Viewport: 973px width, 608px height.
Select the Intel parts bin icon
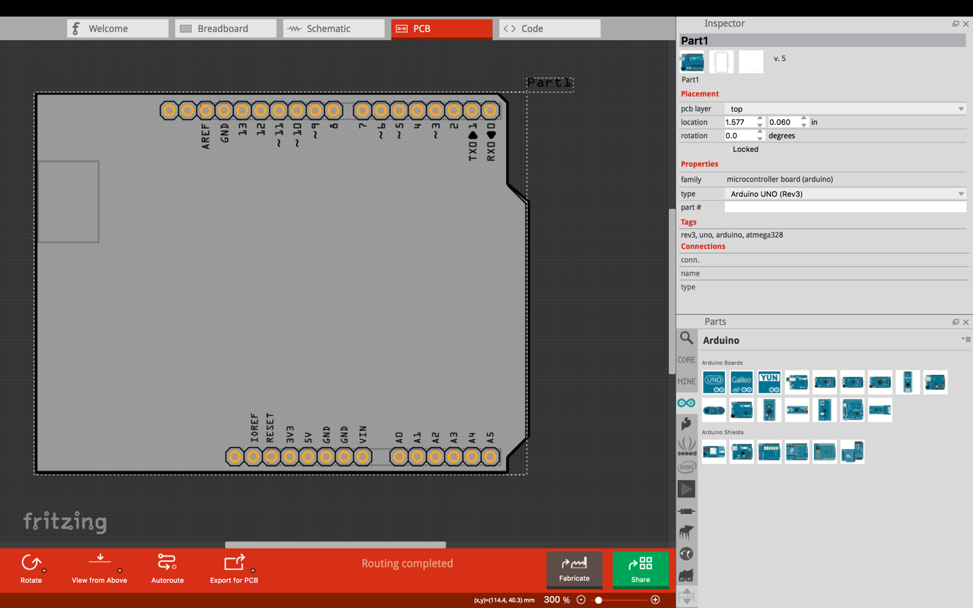[686, 467]
